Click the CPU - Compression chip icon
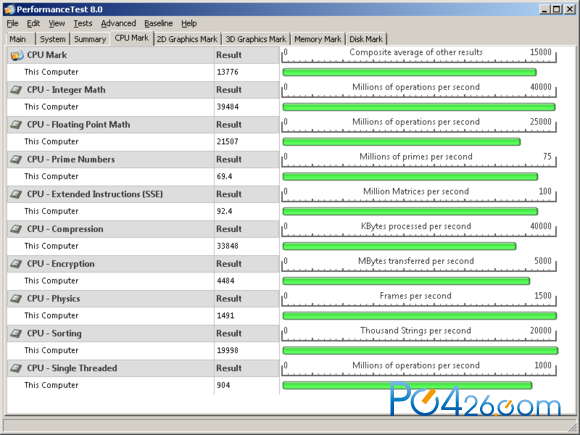Viewport: 580px width, 435px height. 16,229
